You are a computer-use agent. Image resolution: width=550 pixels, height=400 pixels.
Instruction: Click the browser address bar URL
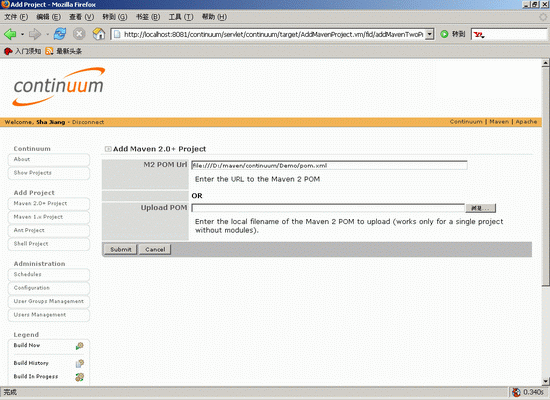click(x=273, y=34)
